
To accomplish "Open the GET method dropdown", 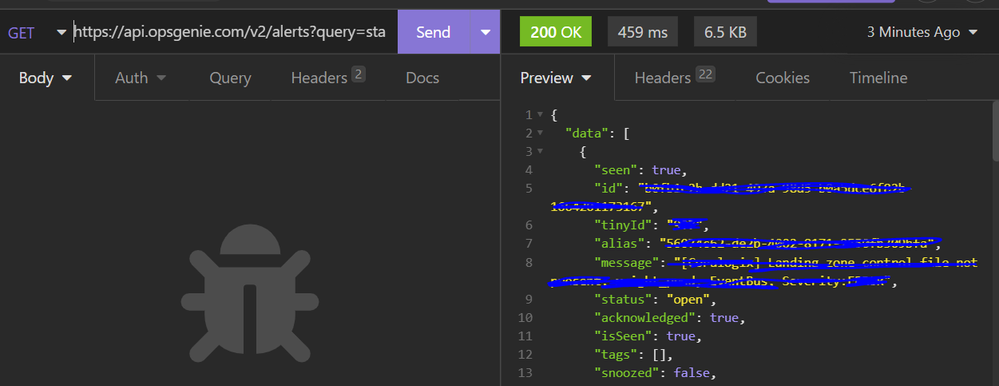I will tap(36, 32).
